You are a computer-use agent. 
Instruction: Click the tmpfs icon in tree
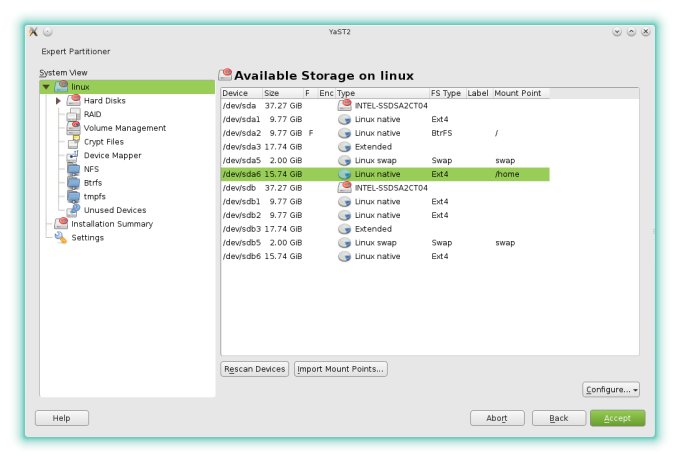coord(73,197)
